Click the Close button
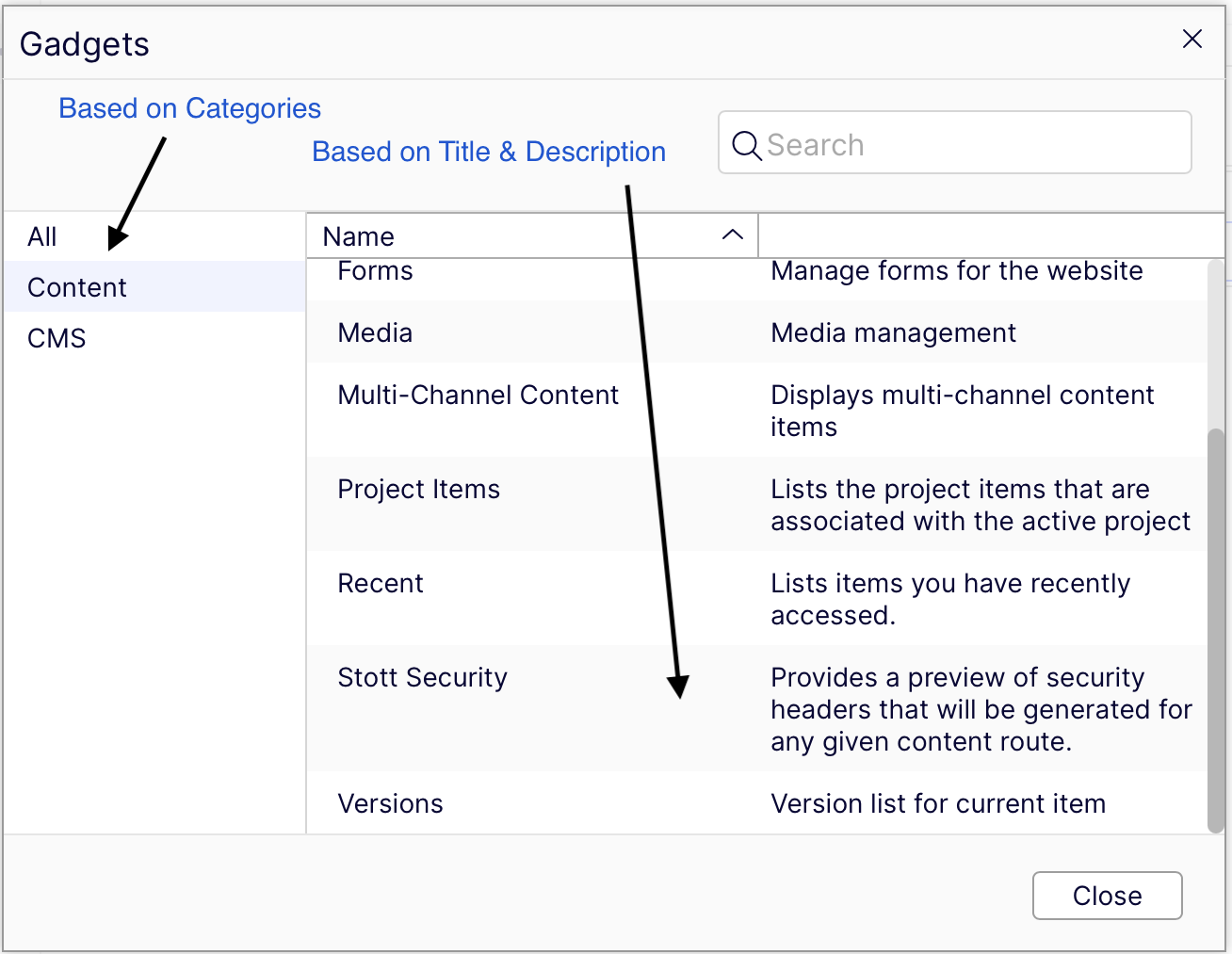 1107,896
